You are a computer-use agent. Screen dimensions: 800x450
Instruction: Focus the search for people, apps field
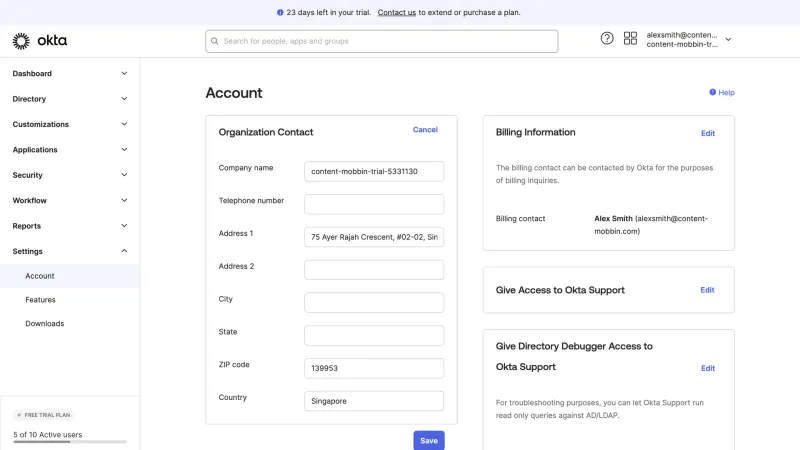point(382,41)
